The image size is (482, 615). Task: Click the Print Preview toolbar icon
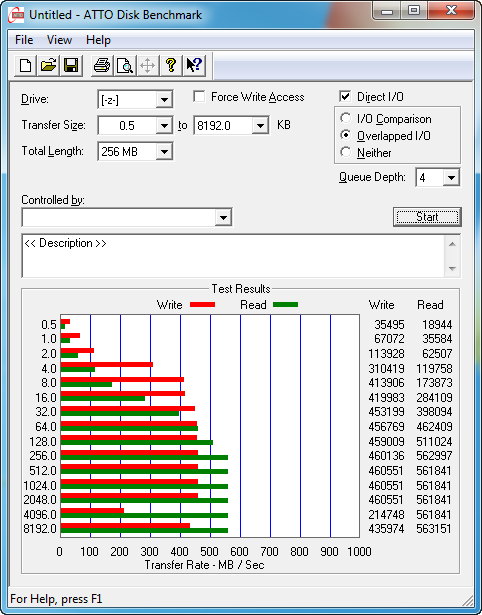125,65
